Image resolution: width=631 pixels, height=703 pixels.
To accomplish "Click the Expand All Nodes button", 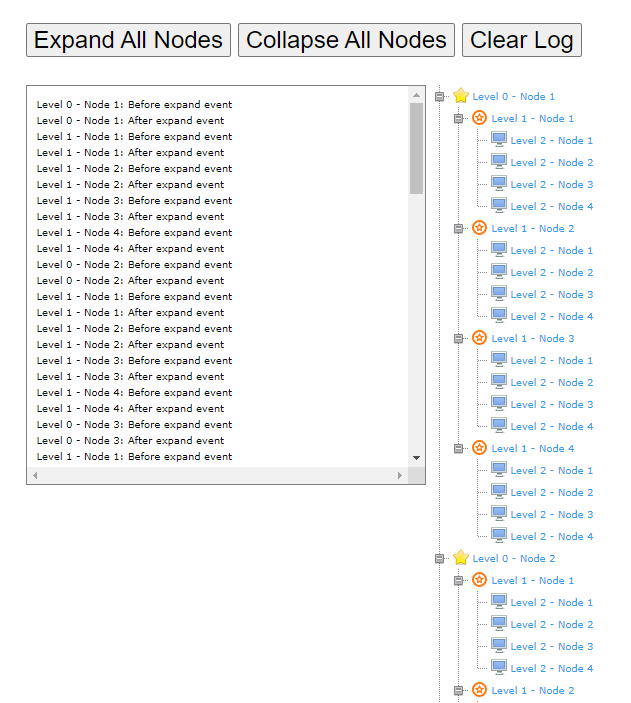I will [128, 40].
